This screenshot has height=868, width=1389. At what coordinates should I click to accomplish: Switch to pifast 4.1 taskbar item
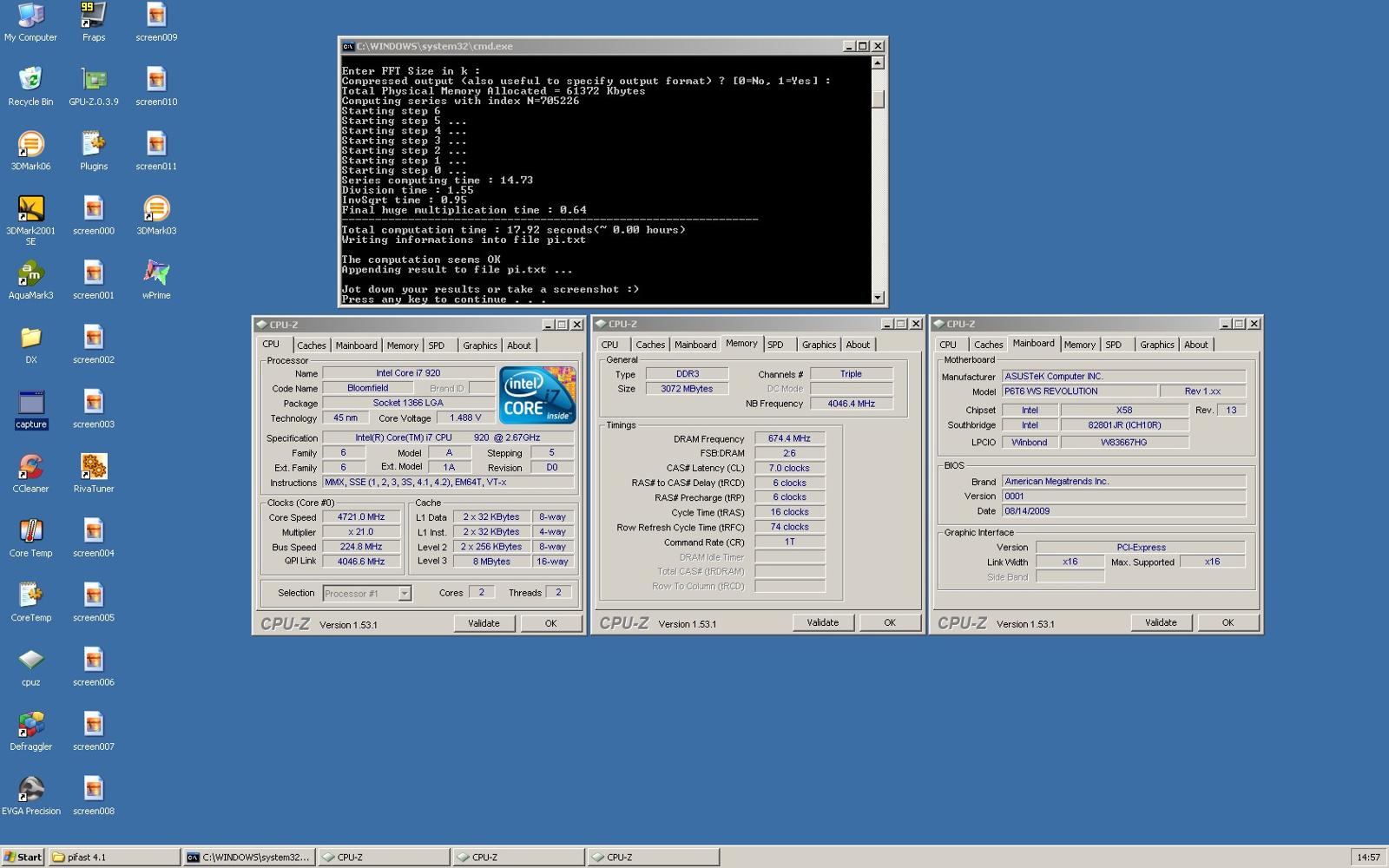[115, 857]
